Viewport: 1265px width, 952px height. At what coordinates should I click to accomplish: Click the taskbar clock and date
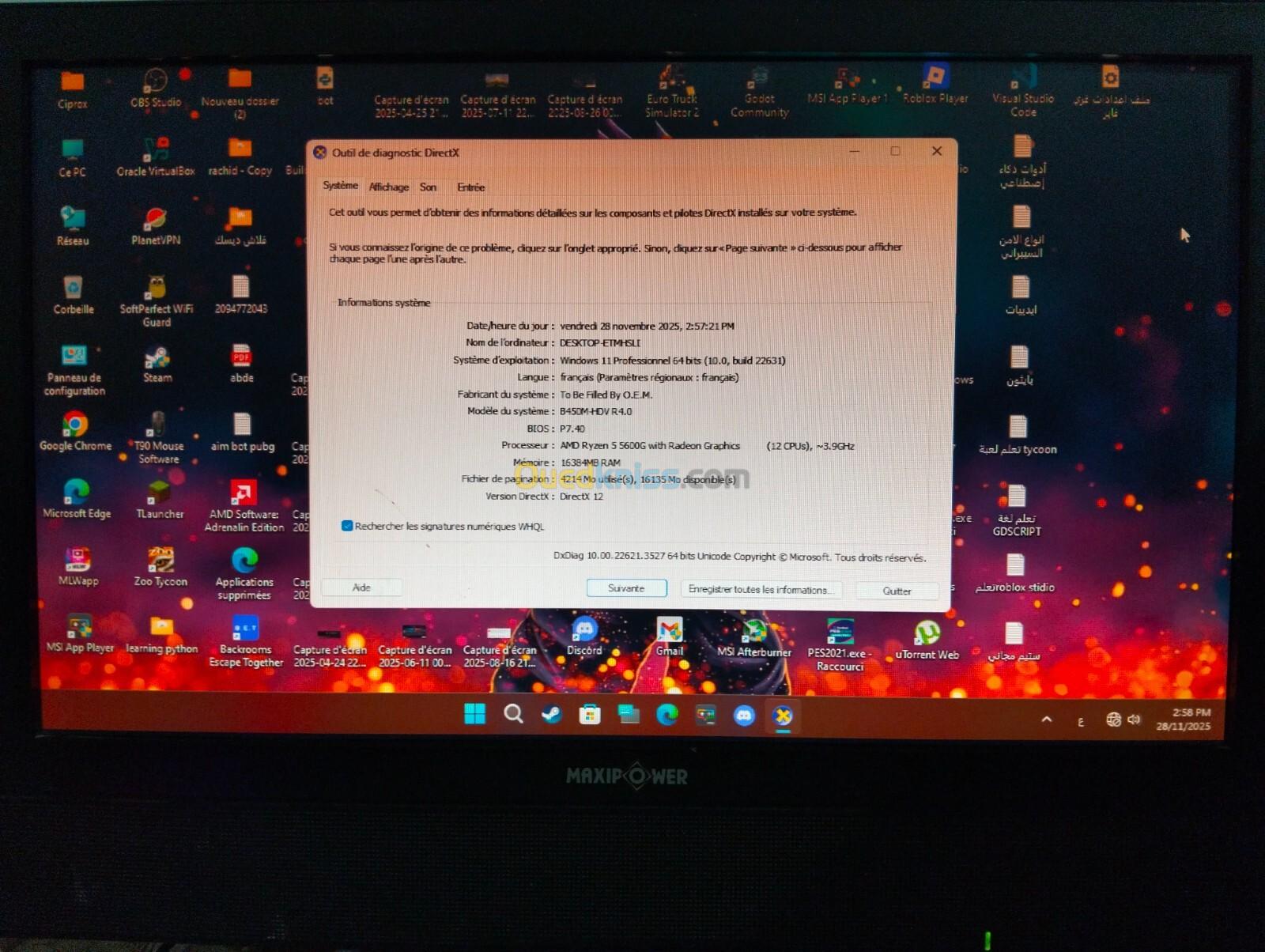[x=1184, y=720]
